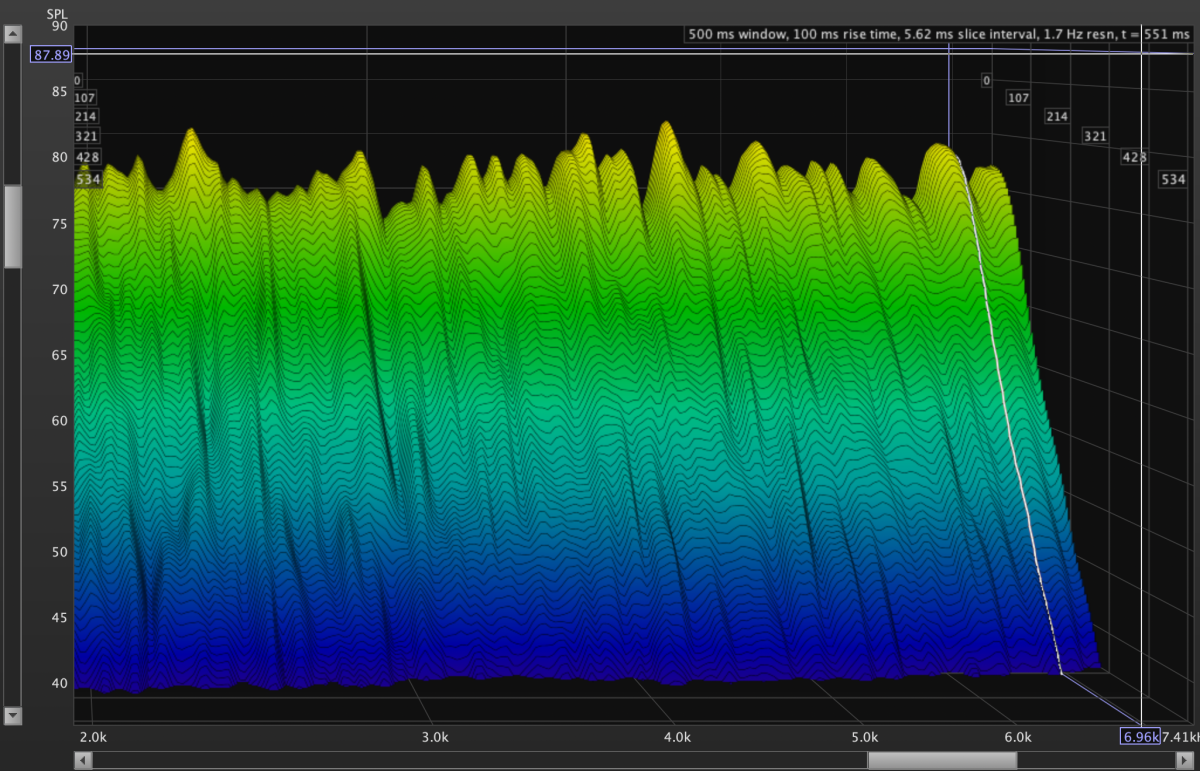Click the vertical scrollbar up arrow
This screenshot has height=771, width=1200.
click(x=13, y=35)
